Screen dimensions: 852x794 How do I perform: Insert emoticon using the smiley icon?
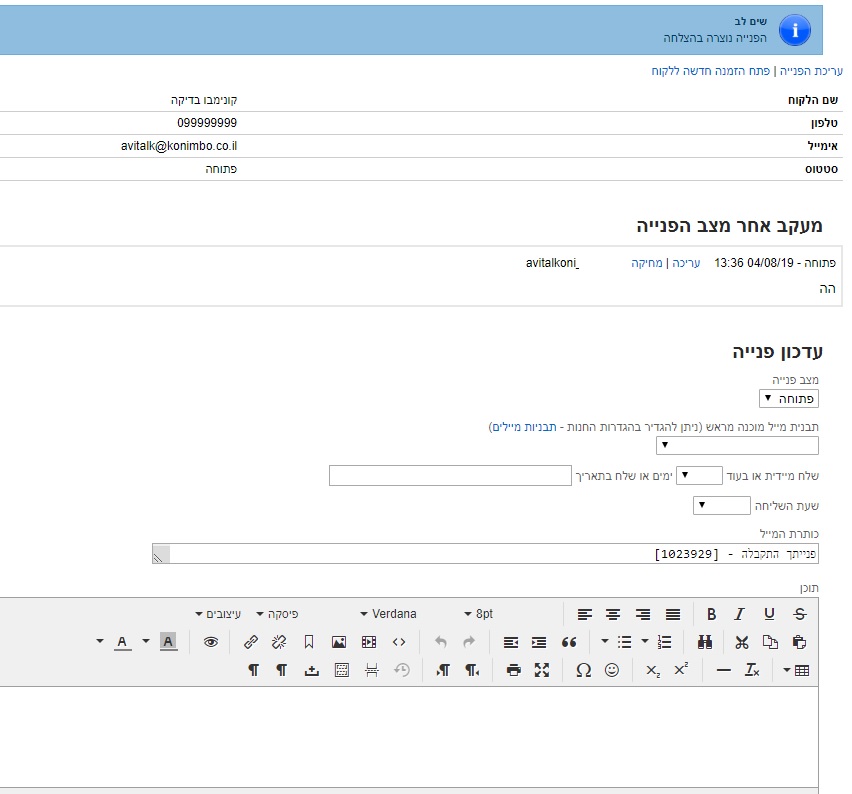coord(612,670)
